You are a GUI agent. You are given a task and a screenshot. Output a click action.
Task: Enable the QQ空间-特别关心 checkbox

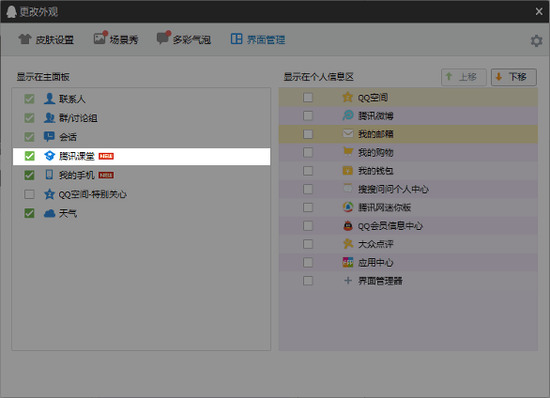pyautogui.click(x=29, y=194)
